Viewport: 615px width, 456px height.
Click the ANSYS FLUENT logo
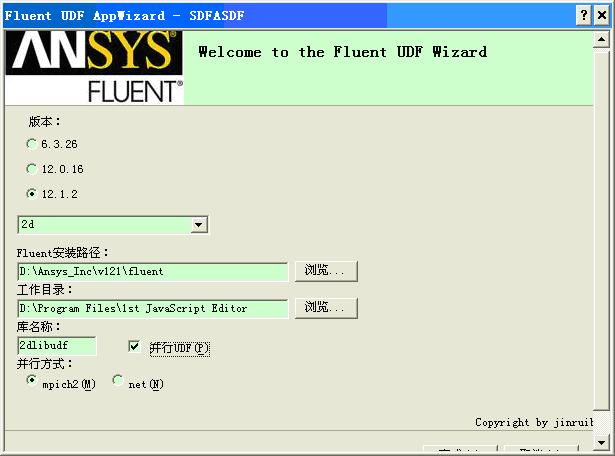[94, 67]
